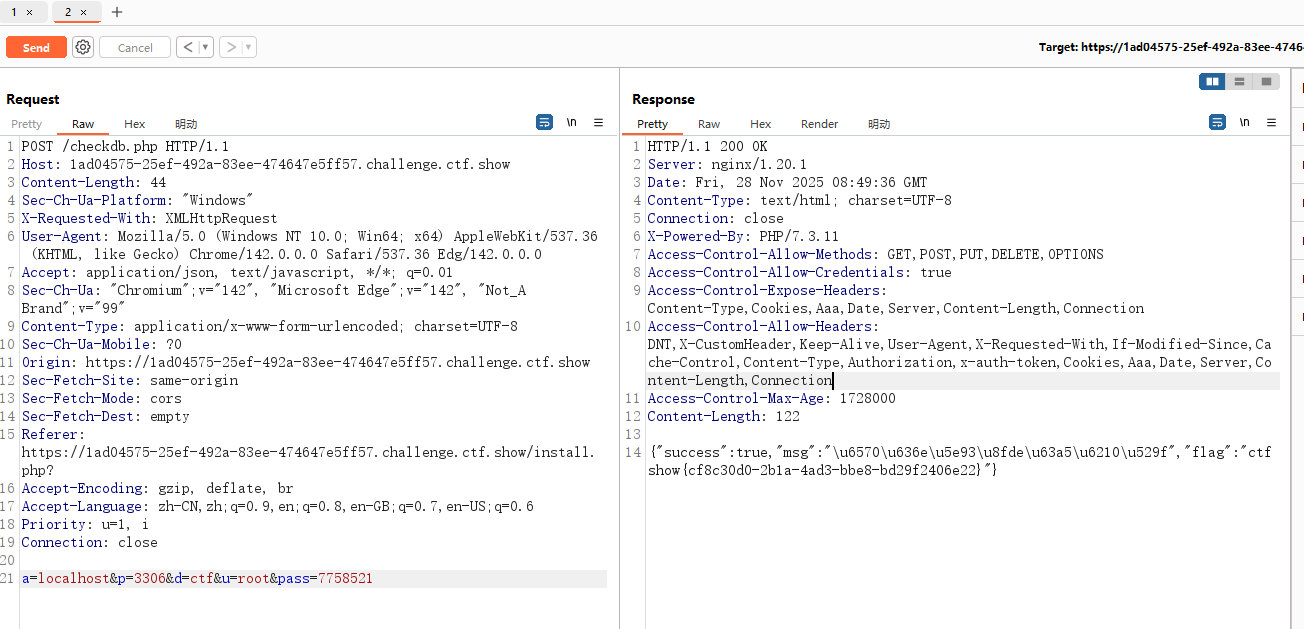Click the User-Agent header line
Viewport: 1304px width, 629px height.
coord(309,245)
